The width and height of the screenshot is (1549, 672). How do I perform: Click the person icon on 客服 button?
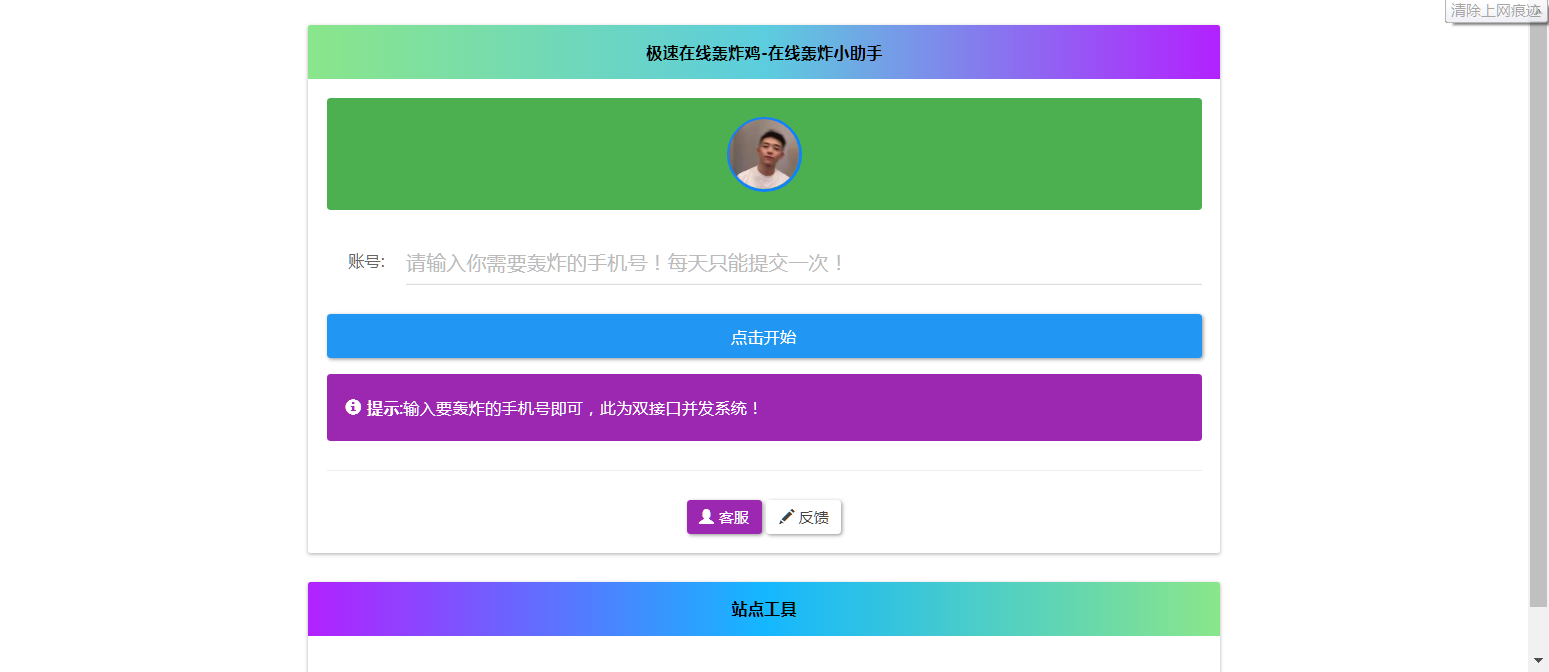pos(706,517)
